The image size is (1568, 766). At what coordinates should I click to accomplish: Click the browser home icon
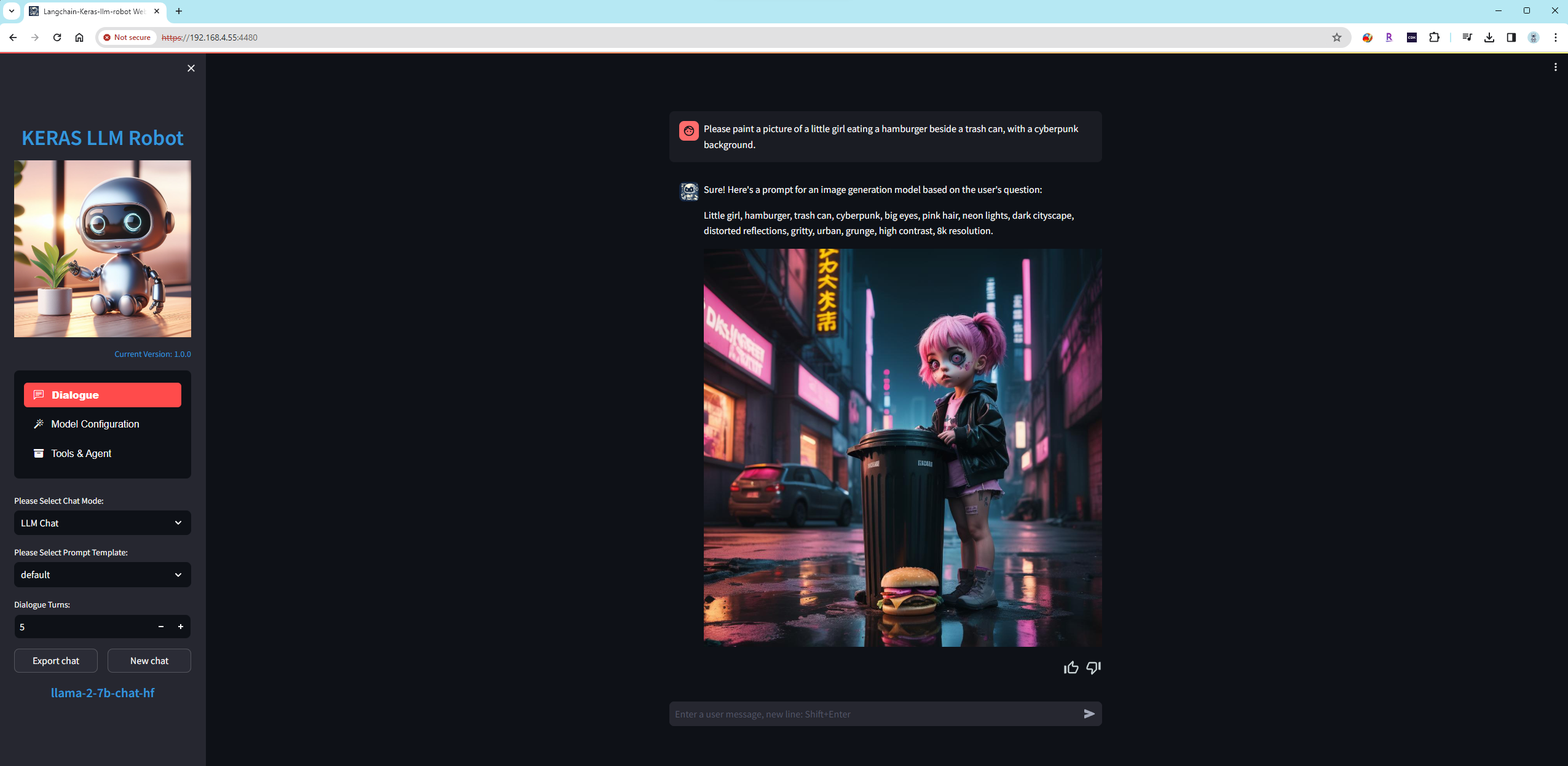point(79,37)
